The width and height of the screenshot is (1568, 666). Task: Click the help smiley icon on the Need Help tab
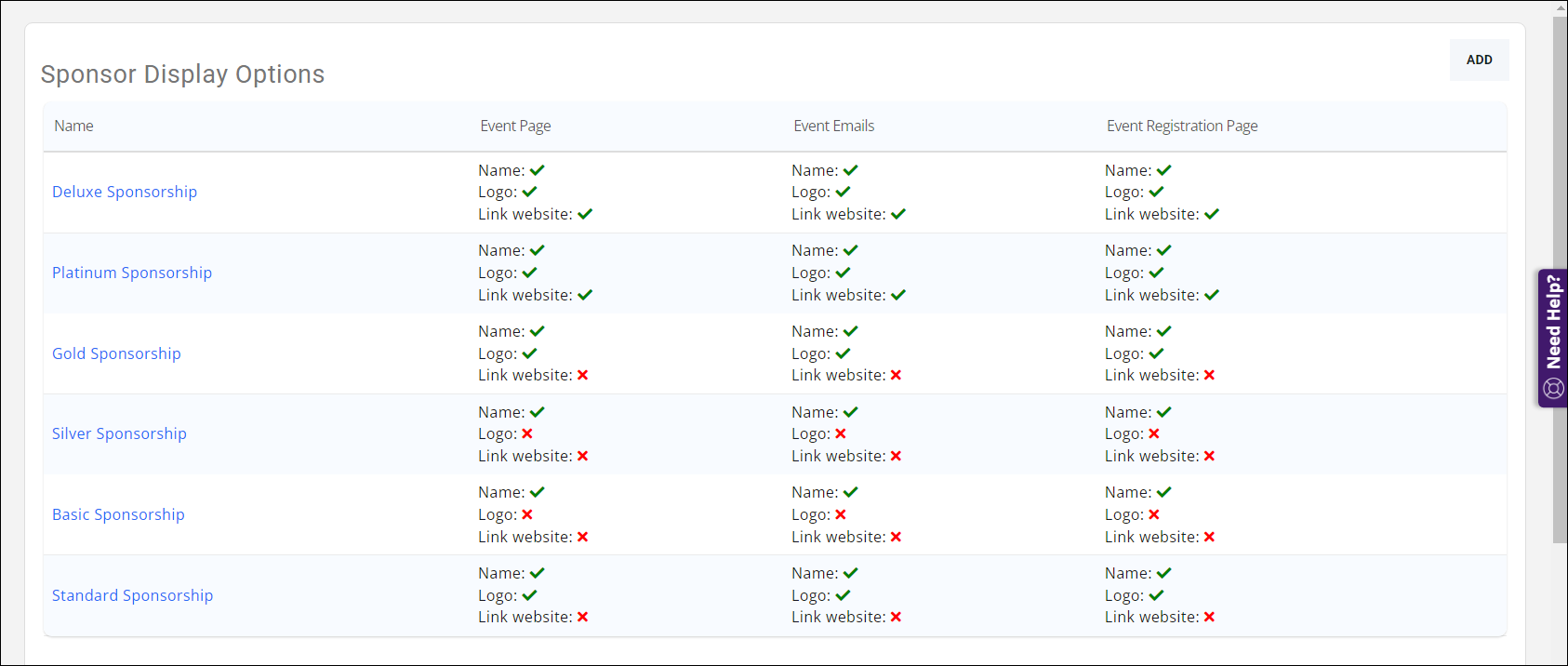1551,389
